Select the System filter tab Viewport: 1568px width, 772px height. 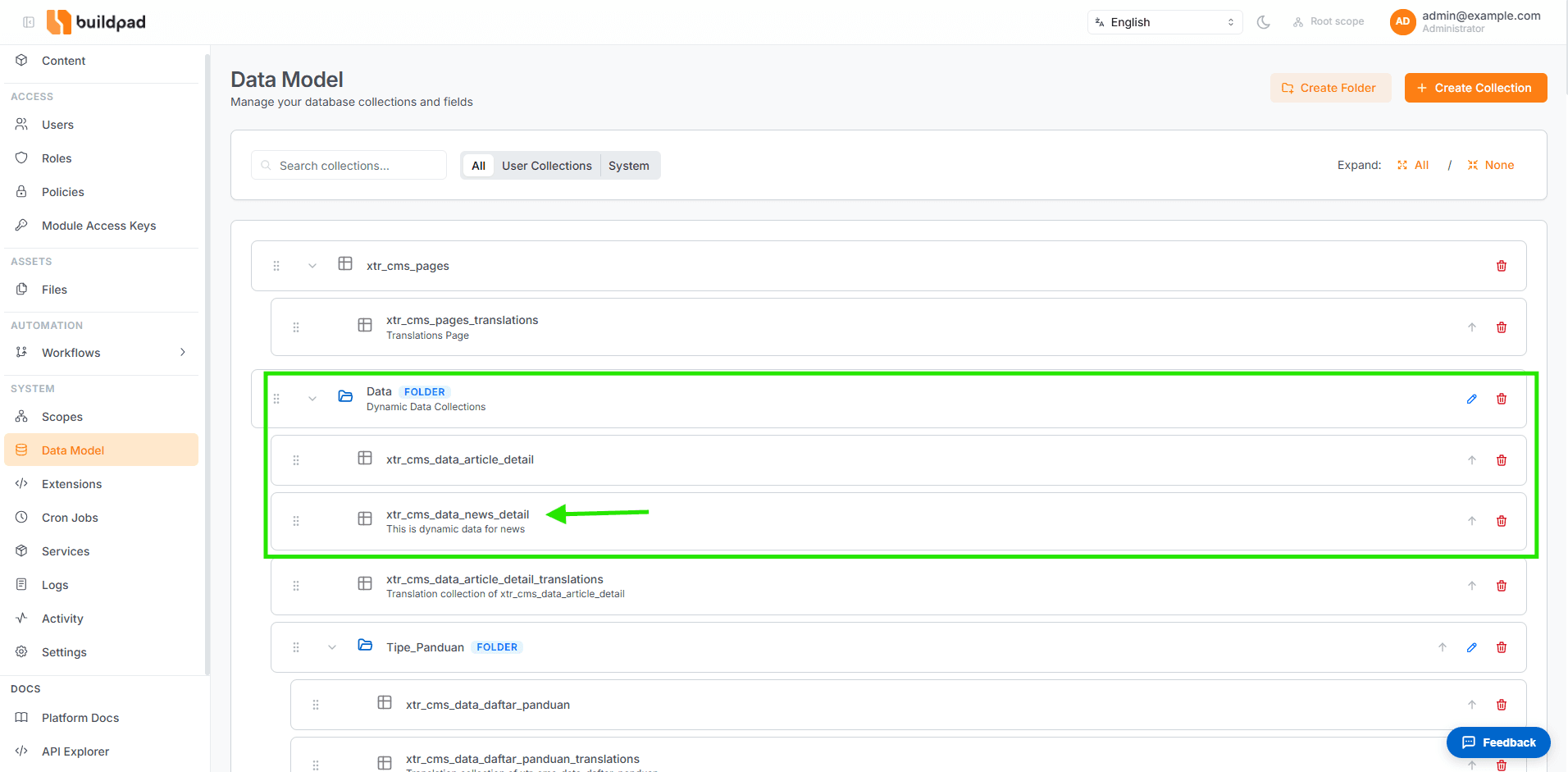[629, 166]
